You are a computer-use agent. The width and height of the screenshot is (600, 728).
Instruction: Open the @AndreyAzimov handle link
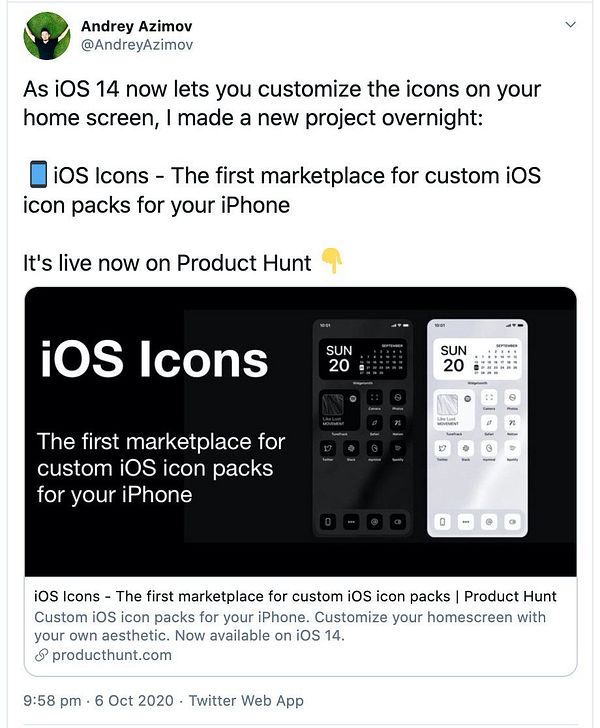[x=137, y=45]
